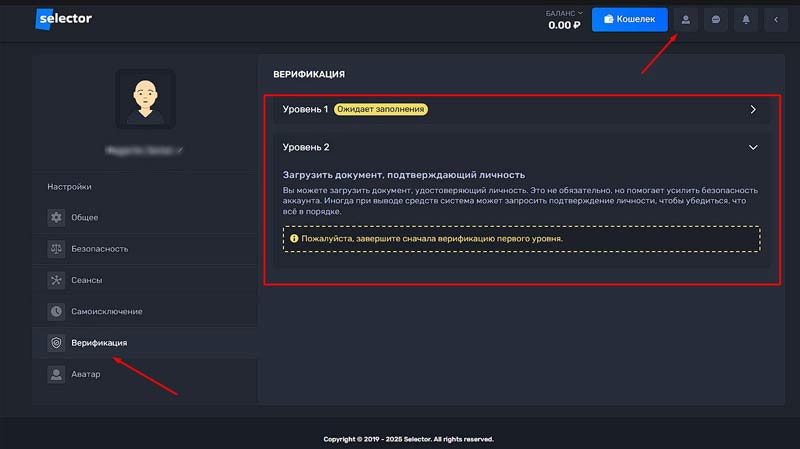The height and width of the screenshot is (449, 800).
Task: Select the Верификация sidebar item
Action: click(98, 343)
